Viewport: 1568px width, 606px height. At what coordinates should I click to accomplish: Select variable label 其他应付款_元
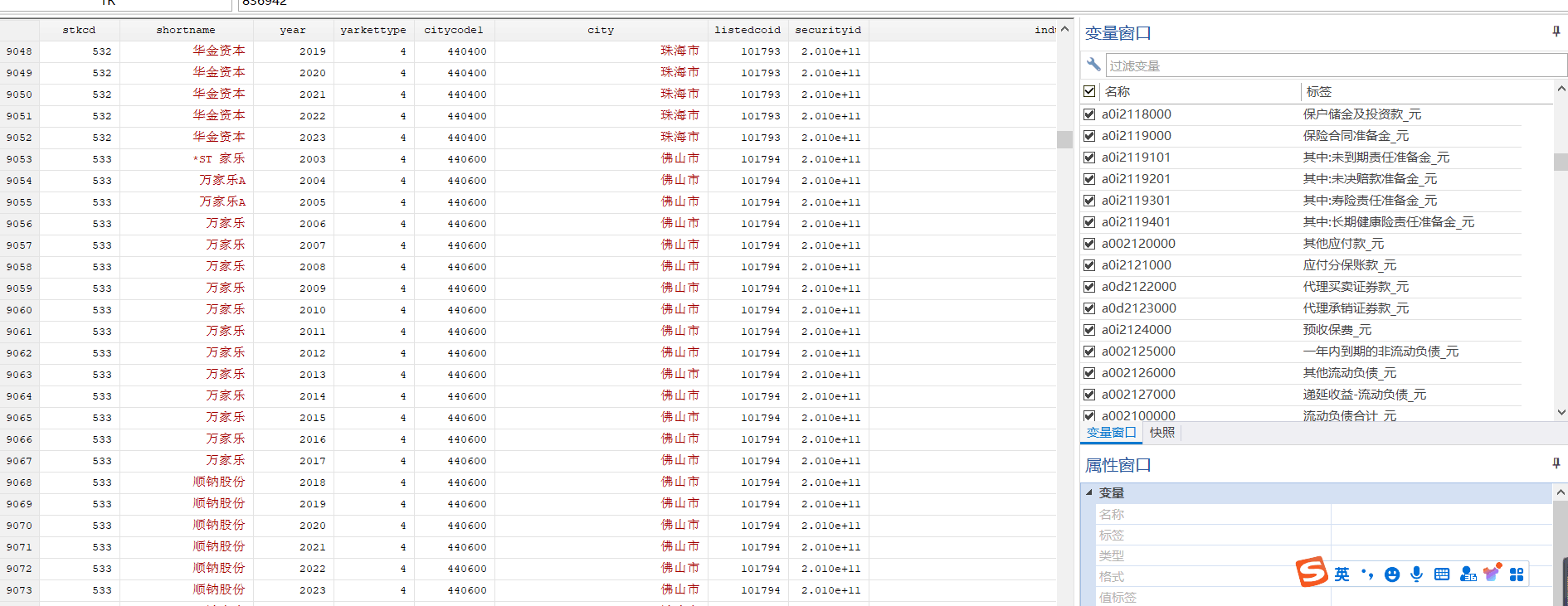(1343, 244)
